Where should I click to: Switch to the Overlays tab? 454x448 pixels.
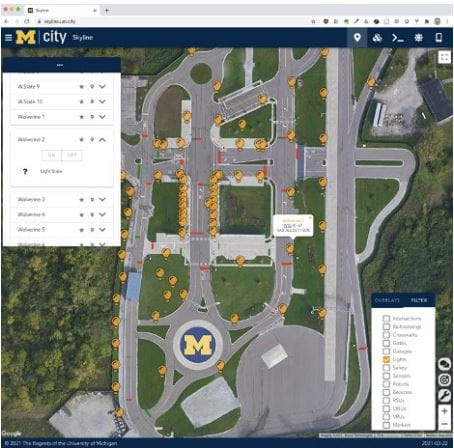[387, 300]
